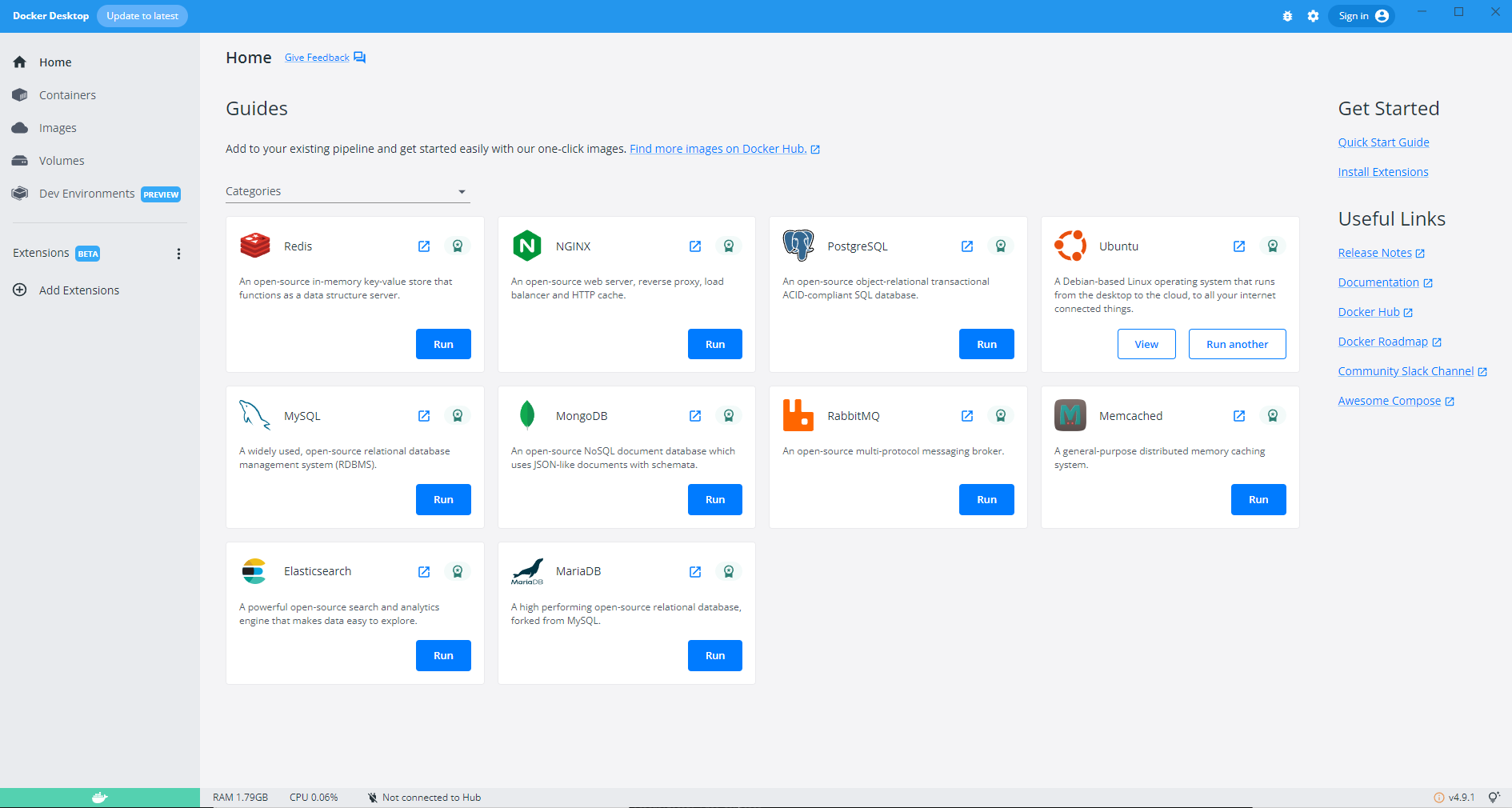Open Find more images on Docker Hub link
The height and width of the screenshot is (808, 1512).
pos(725,149)
